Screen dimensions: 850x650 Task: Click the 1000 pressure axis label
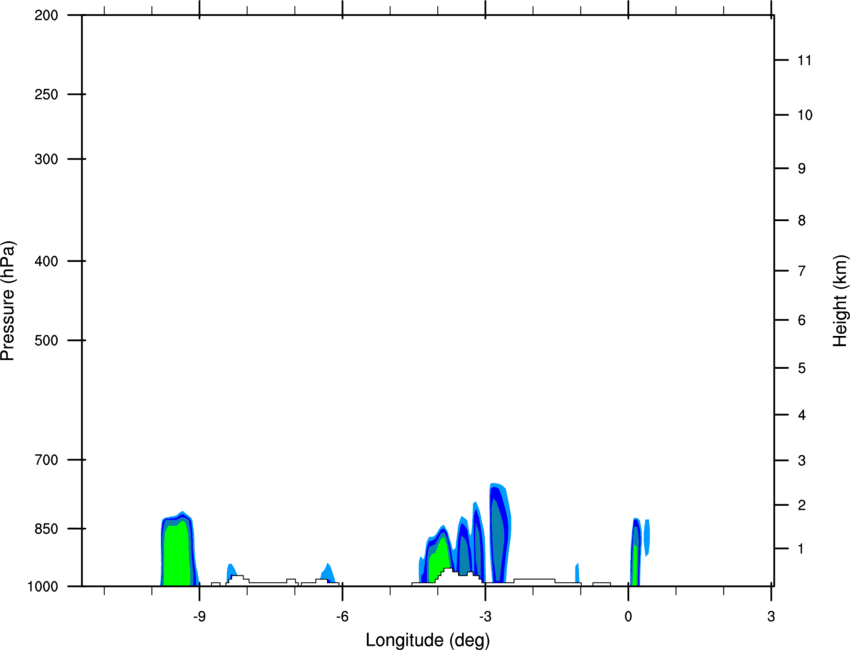pyautogui.click(x=42, y=586)
